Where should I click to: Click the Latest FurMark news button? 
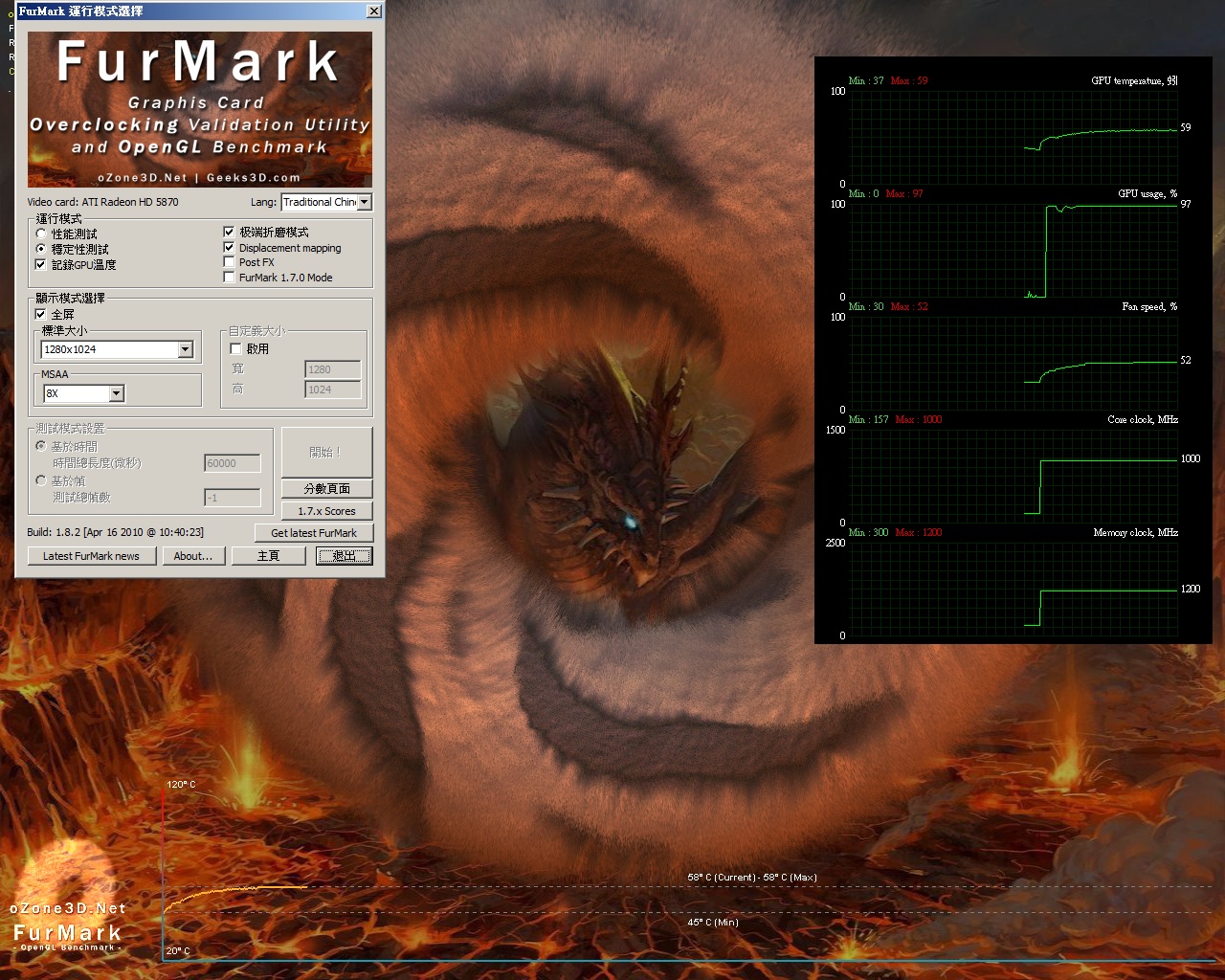point(91,556)
